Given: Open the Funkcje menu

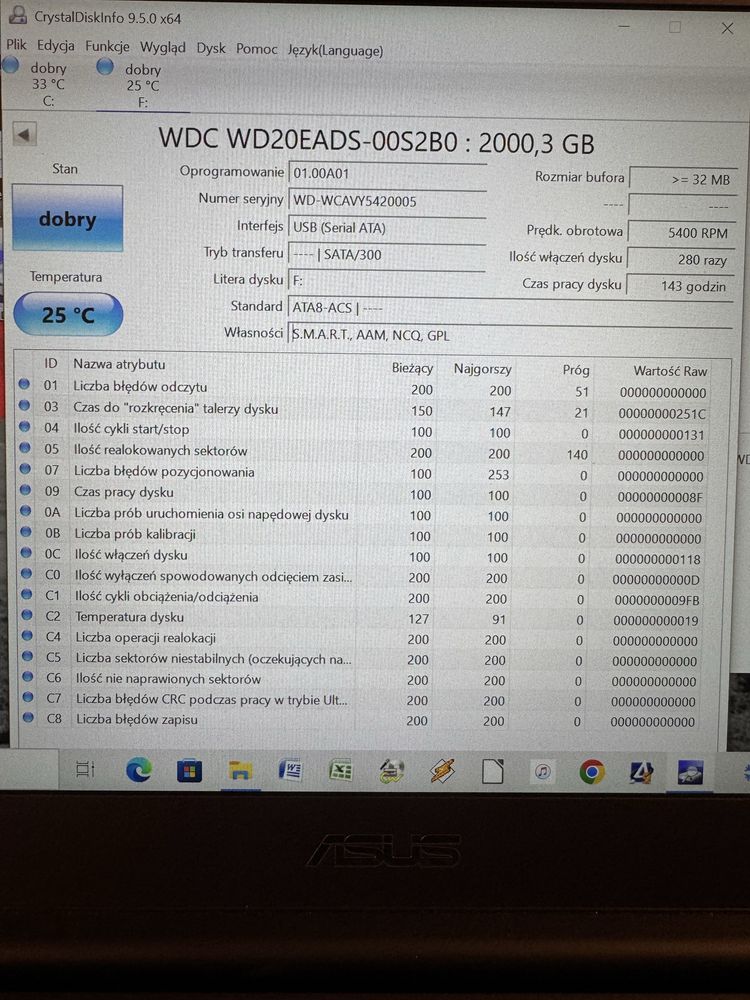Looking at the screenshot, I should coord(107,47).
